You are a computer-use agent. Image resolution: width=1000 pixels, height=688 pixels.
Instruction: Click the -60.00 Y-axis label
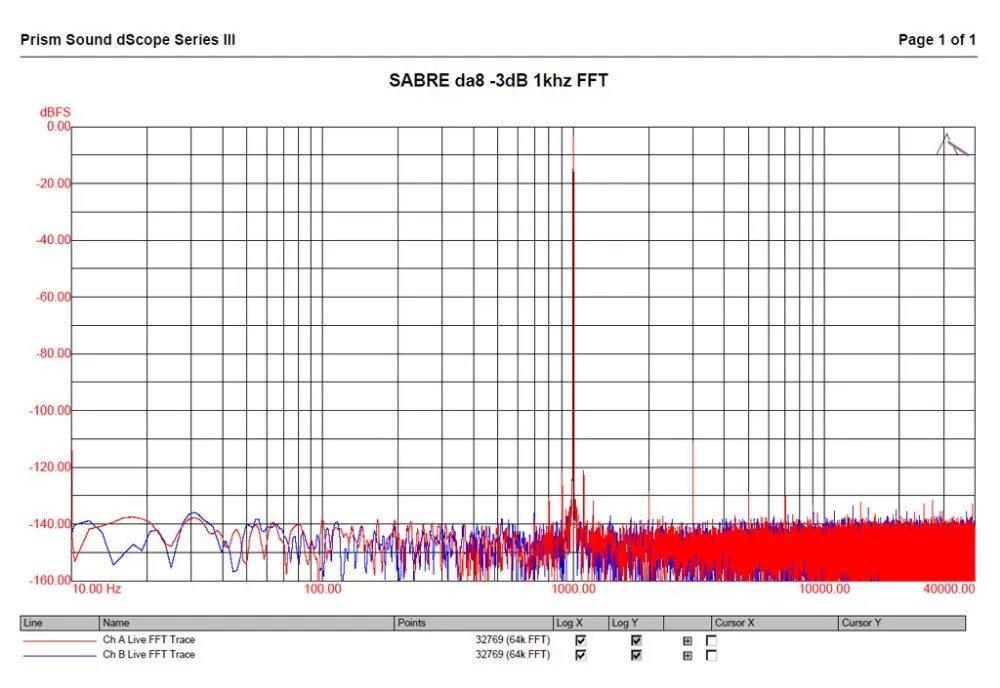pyautogui.click(x=53, y=297)
